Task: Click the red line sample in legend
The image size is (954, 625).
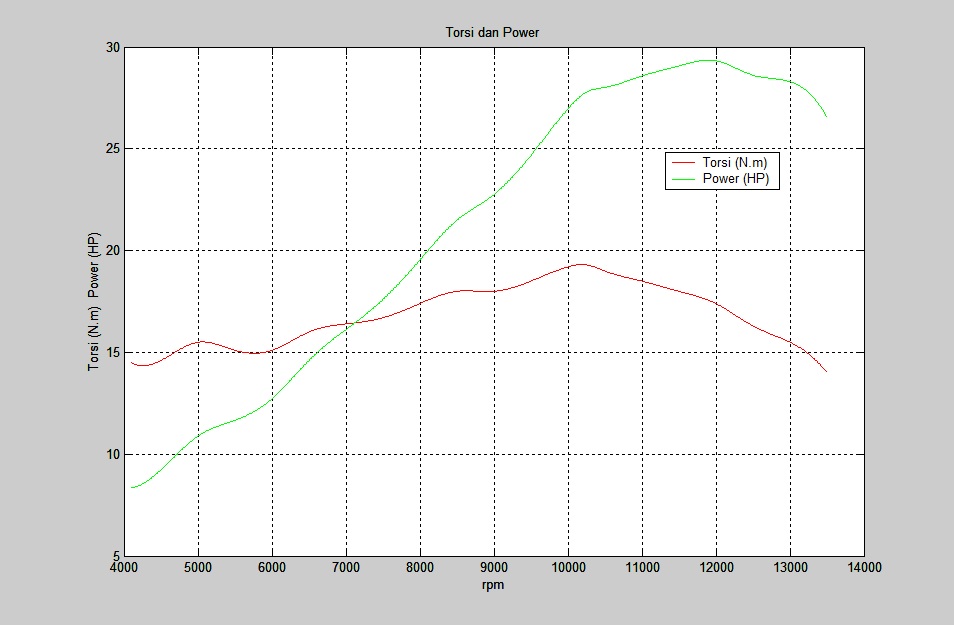Action: 684,162
